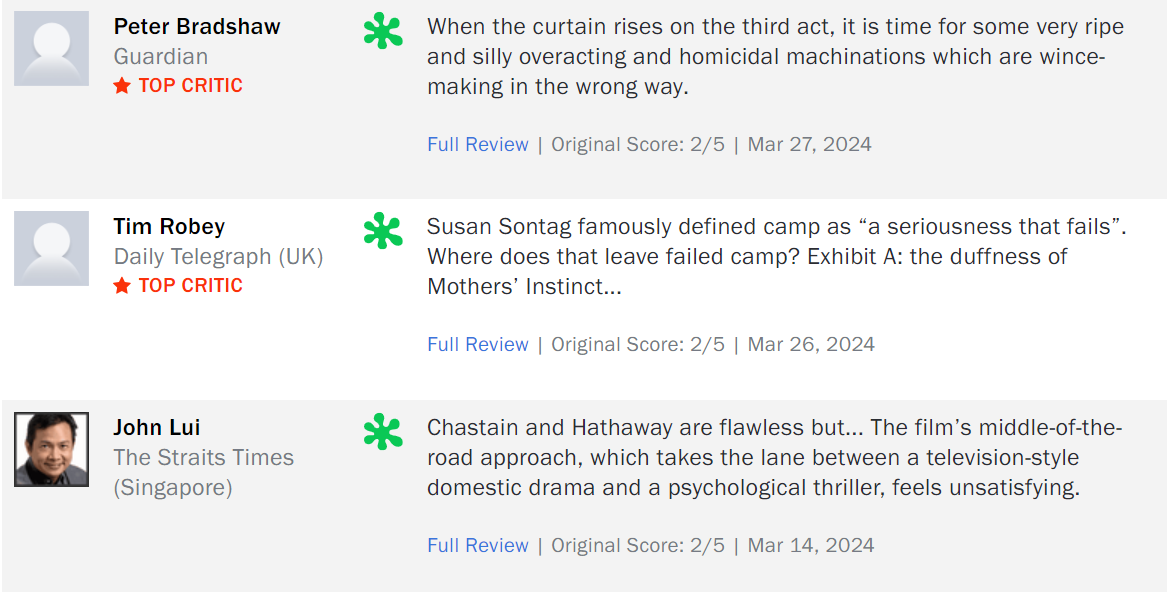Click the TOP CRITIC label under Peter Bradshaw

pyautogui.click(x=191, y=86)
